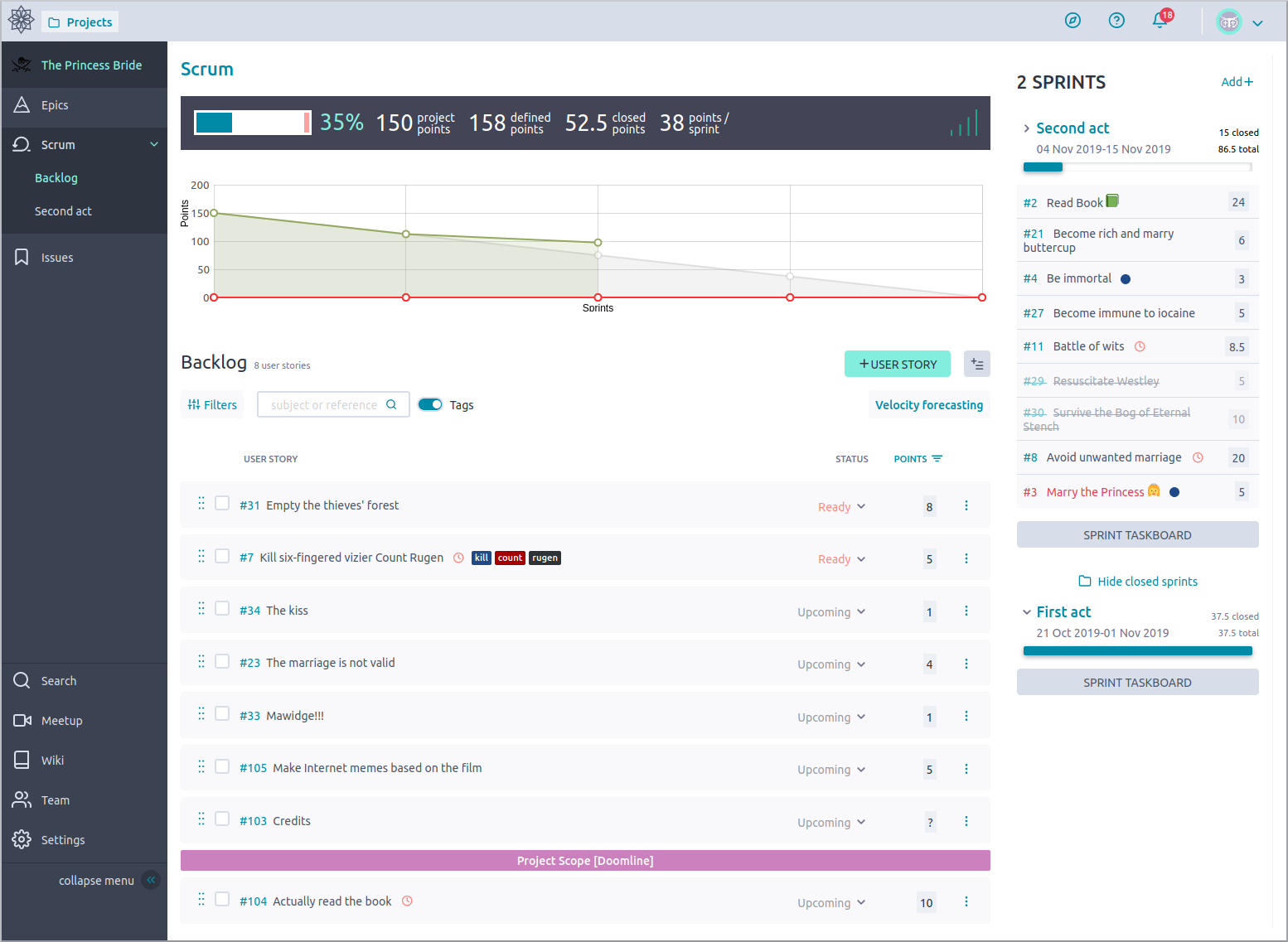This screenshot has width=1288, height=942.
Task: Select the checkbox next to The kiss
Action: [x=222, y=608]
